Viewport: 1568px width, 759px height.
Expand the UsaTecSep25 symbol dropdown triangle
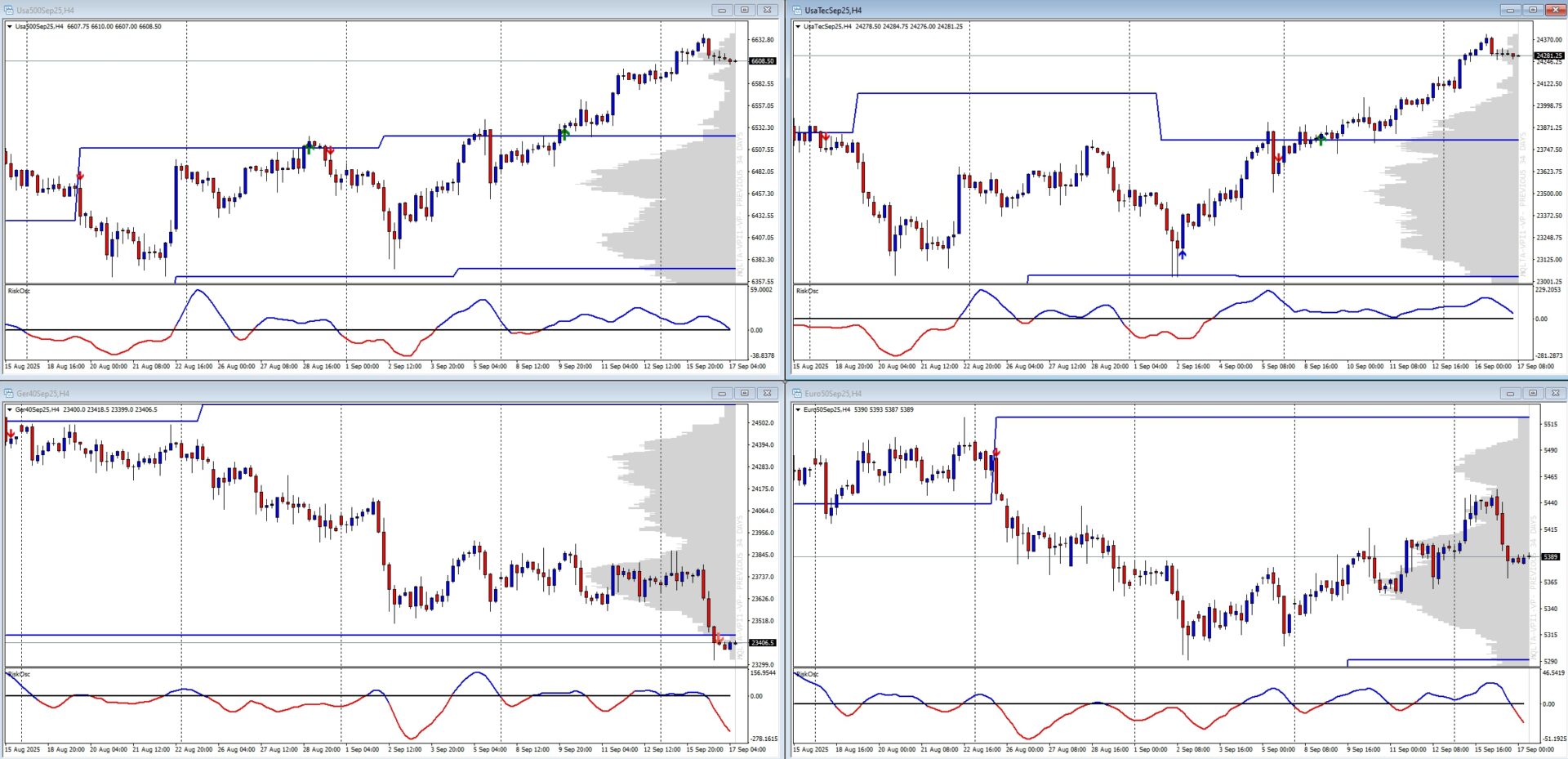coord(798,27)
